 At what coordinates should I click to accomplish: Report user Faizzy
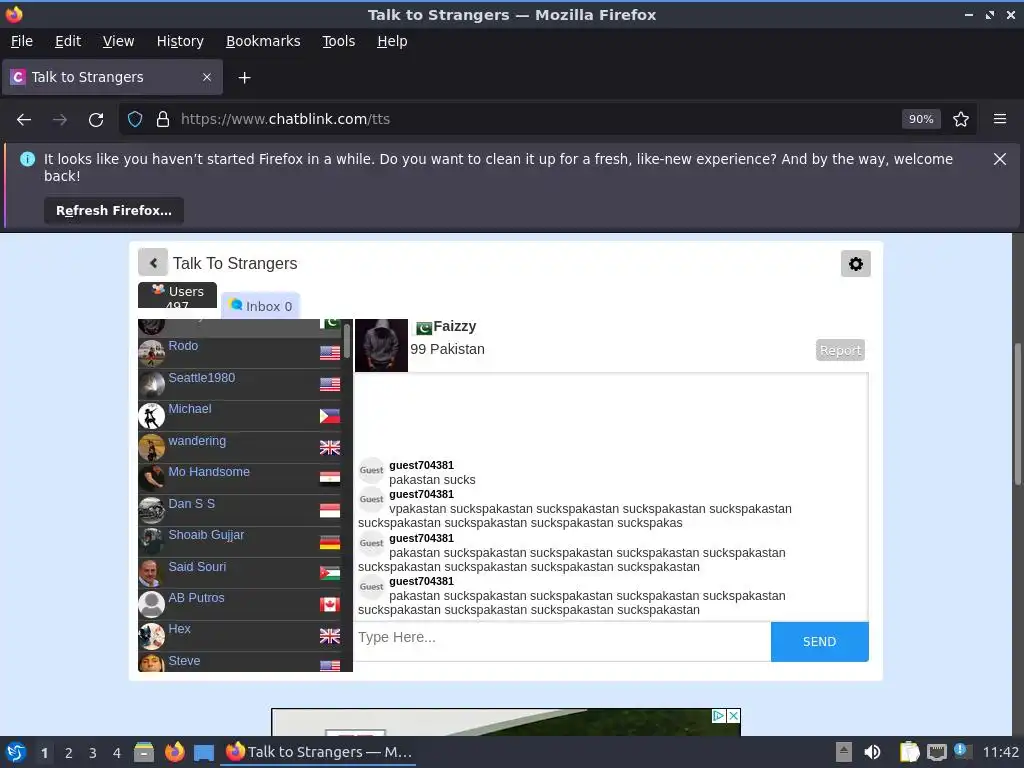point(840,351)
